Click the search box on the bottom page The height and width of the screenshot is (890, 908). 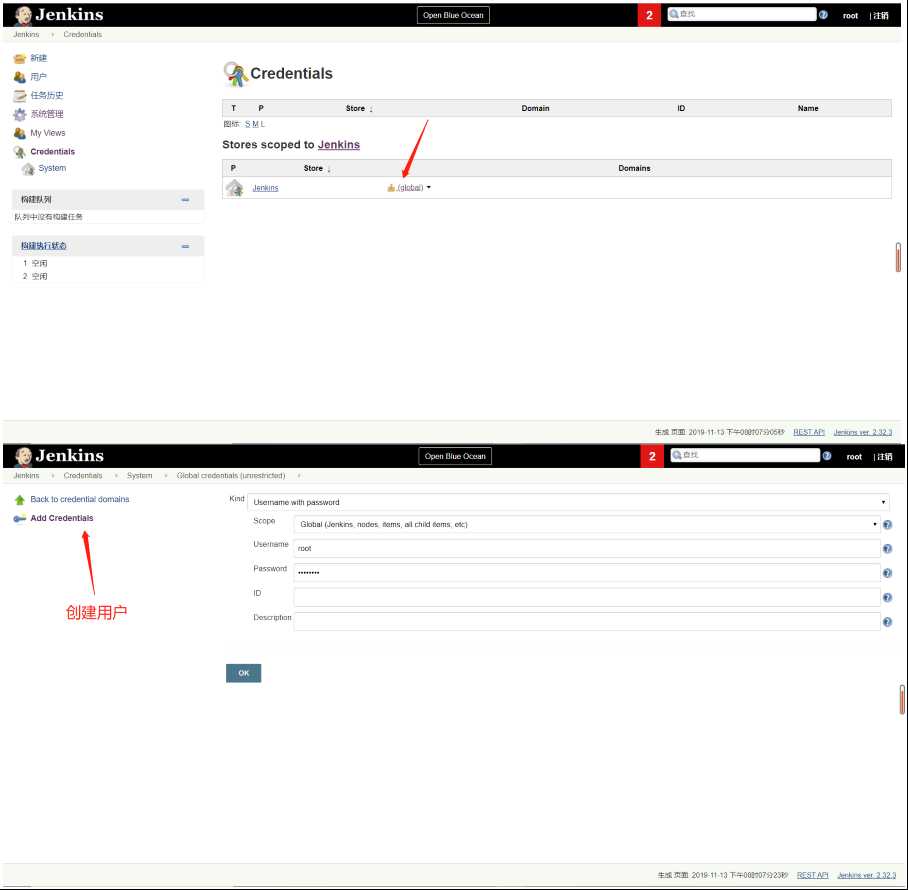coord(745,455)
